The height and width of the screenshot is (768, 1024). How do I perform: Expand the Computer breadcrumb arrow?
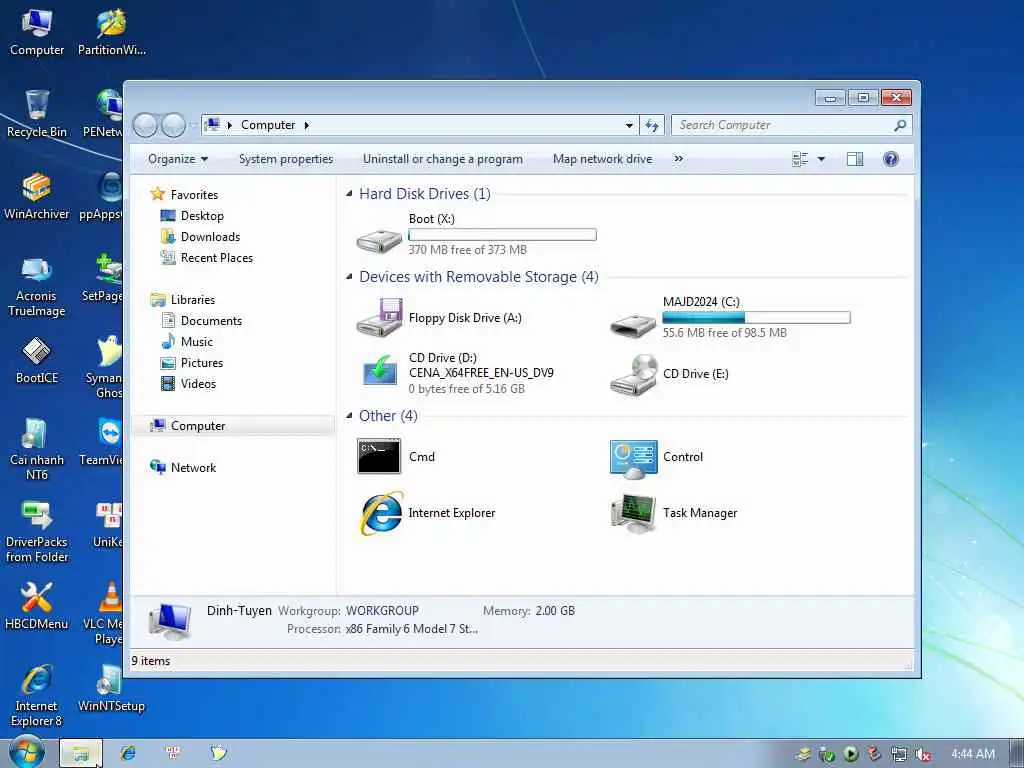tap(306, 125)
